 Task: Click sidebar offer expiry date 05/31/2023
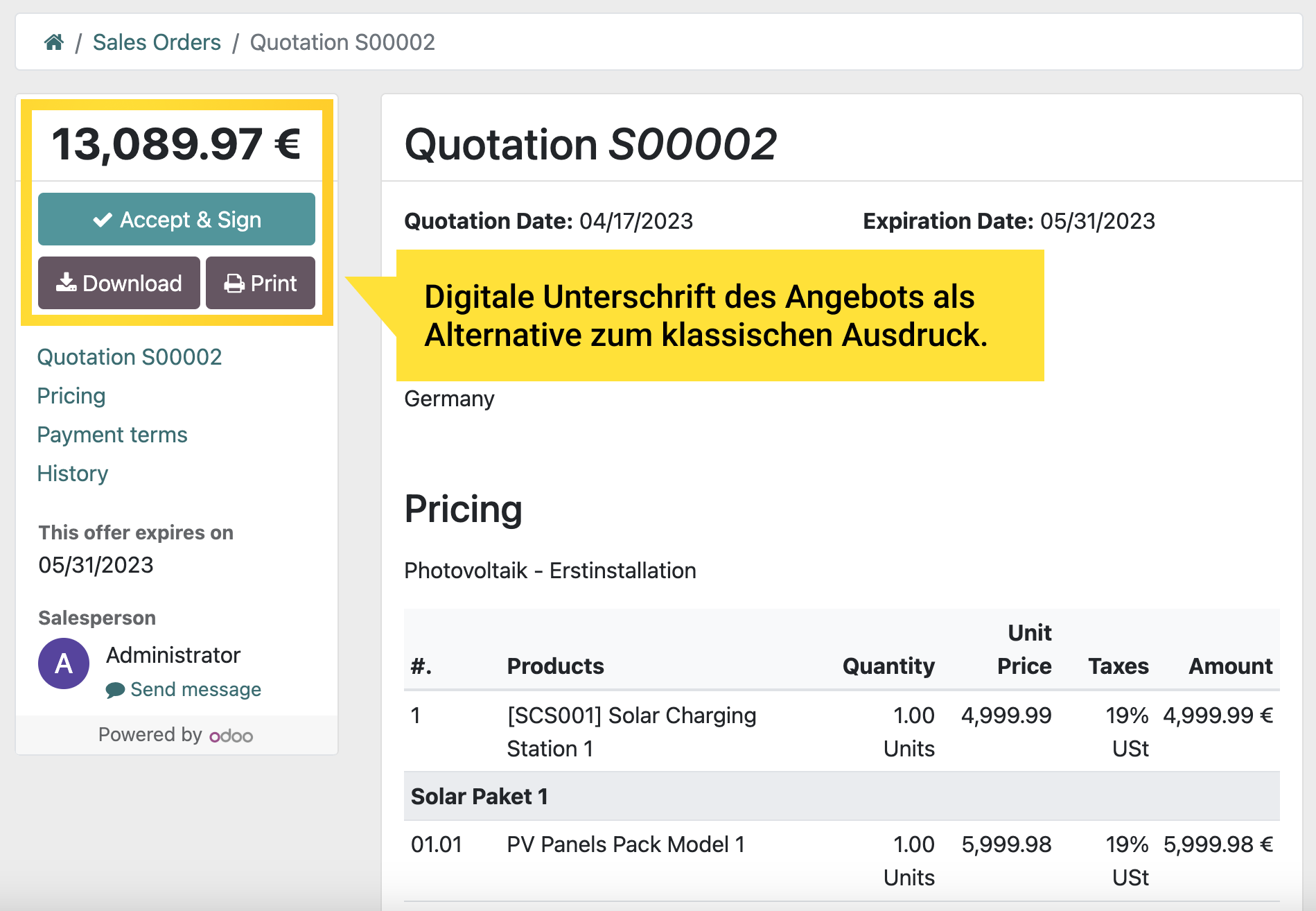(x=96, y=565)
